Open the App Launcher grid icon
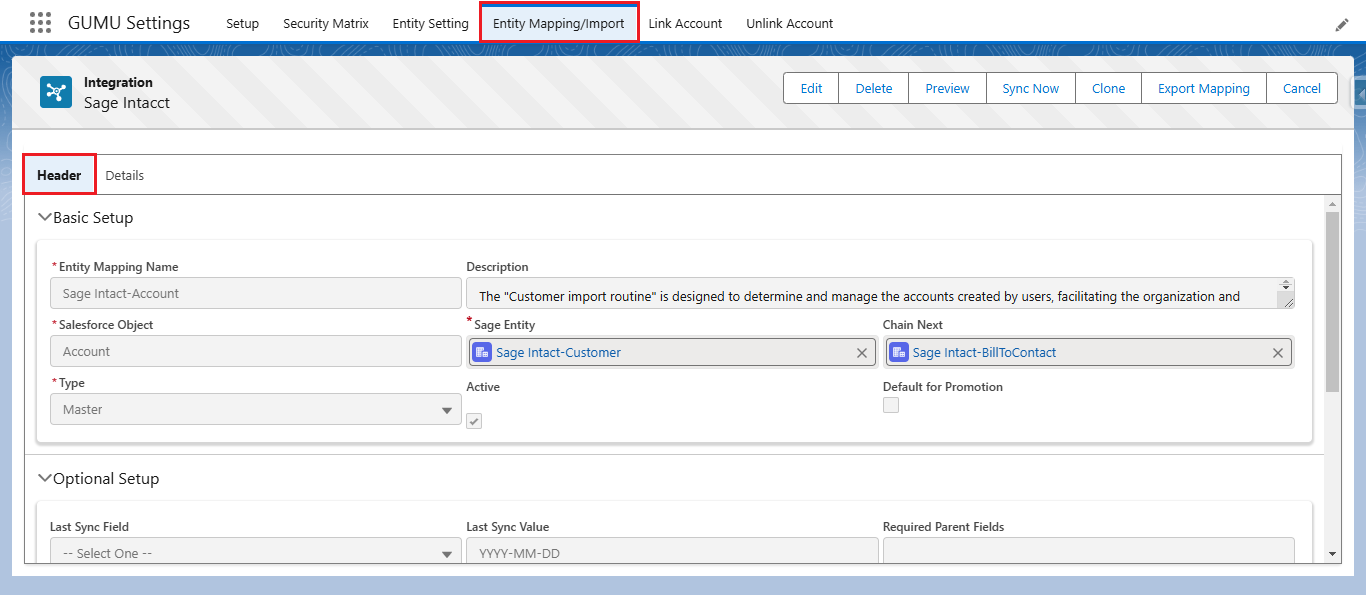The height and width of the screenshot is (595, 1366). (x=40, y=23)
